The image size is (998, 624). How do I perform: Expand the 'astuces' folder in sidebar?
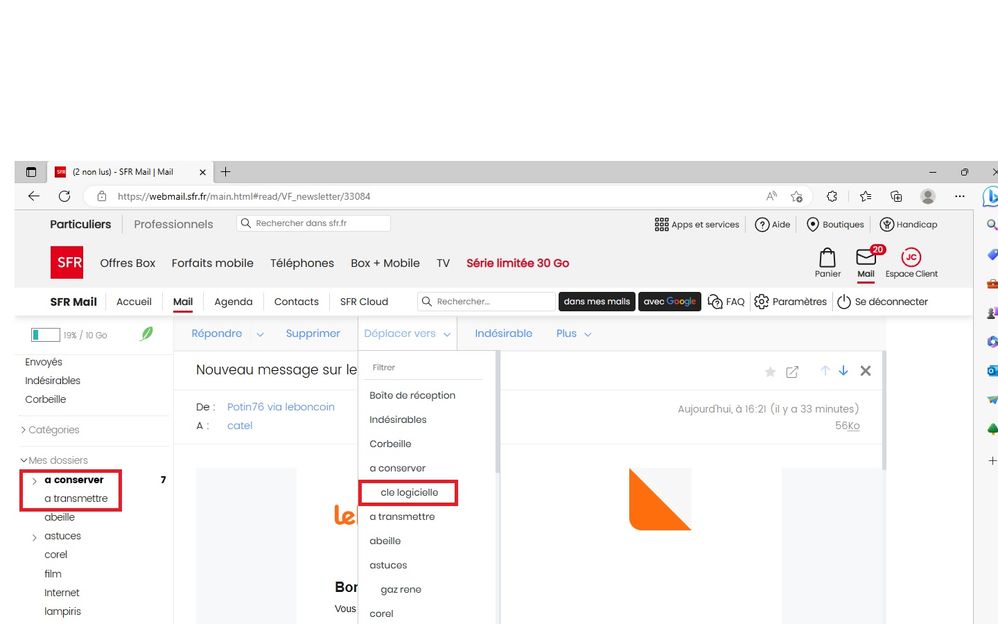click(35, 537)
